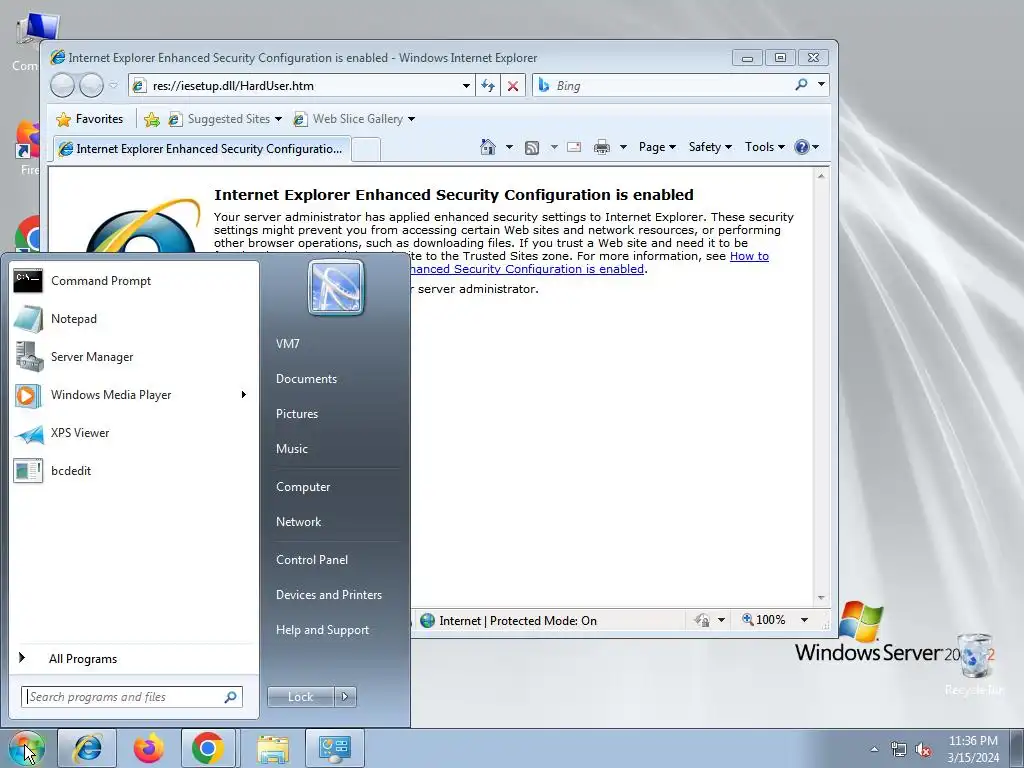Click Add to Favorites Bar icon
Viewport: 1024px width, 768px height.
coord(152,119)
